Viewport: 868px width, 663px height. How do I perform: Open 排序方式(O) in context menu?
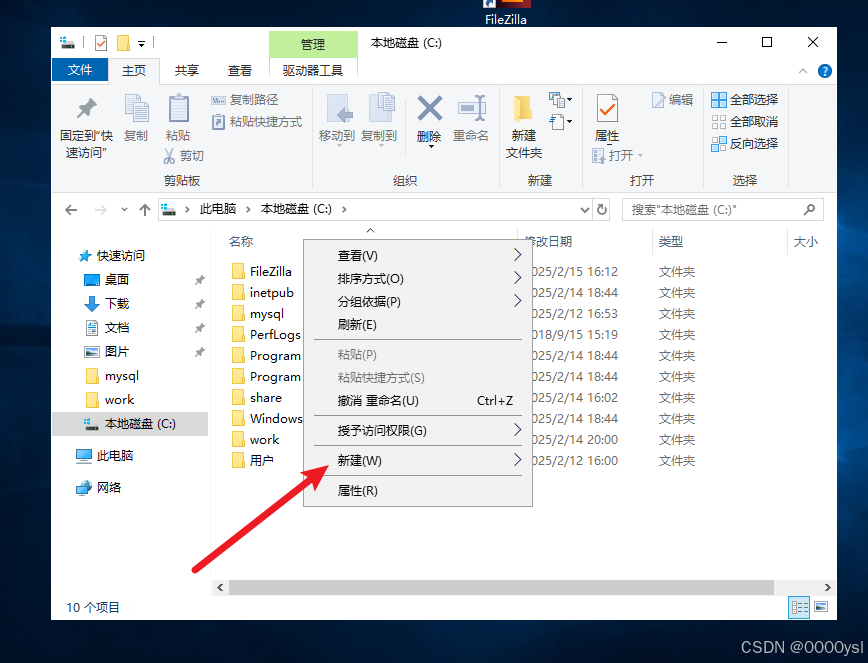click(x=418, y=278)
